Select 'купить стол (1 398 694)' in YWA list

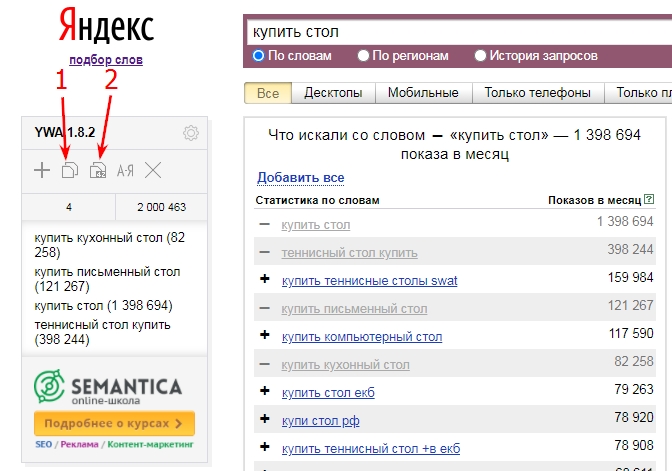coord(103,306)
